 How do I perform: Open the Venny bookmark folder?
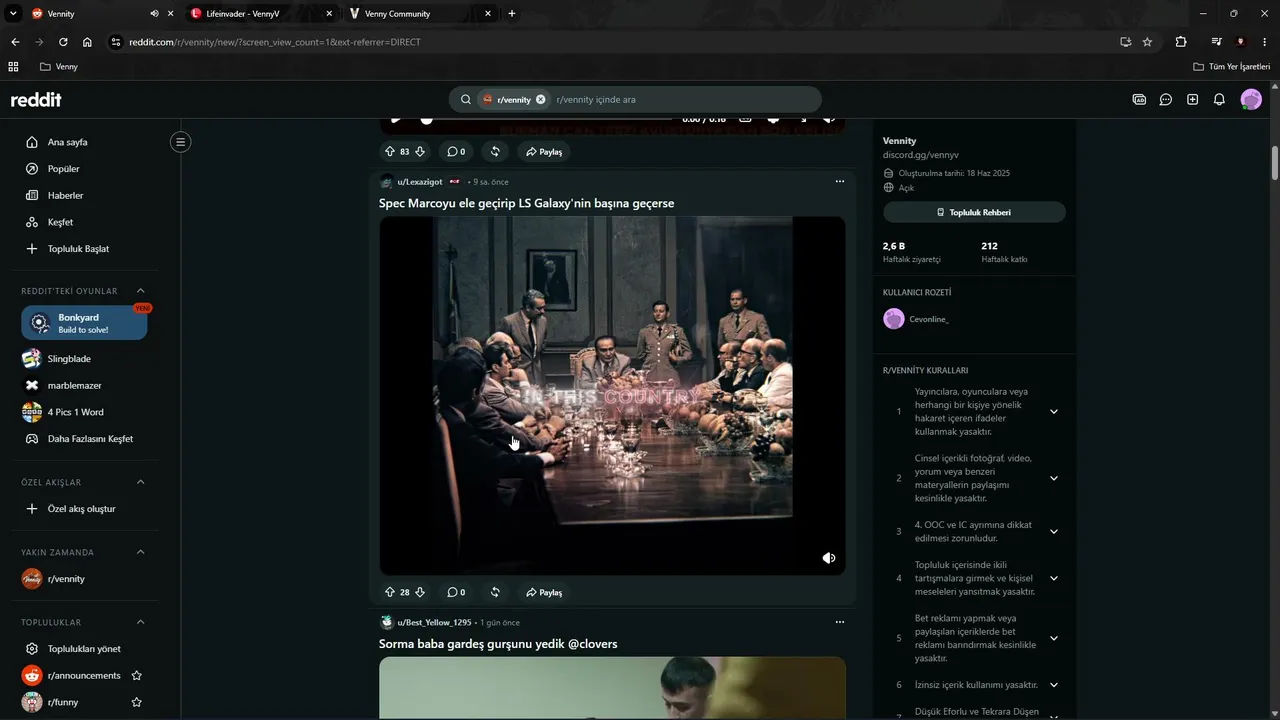tap(58, 67)
